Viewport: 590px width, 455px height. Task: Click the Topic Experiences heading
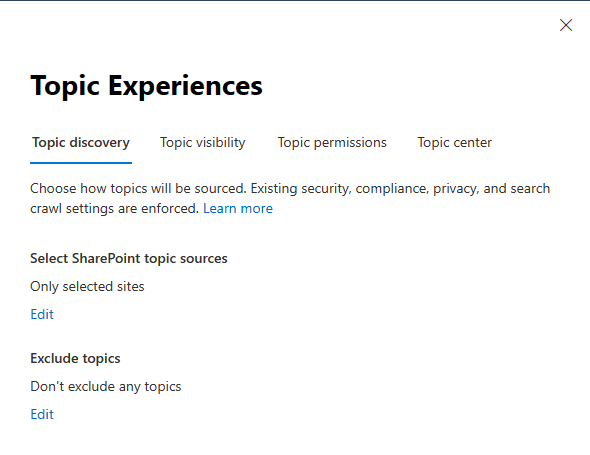tap(146, 86)
